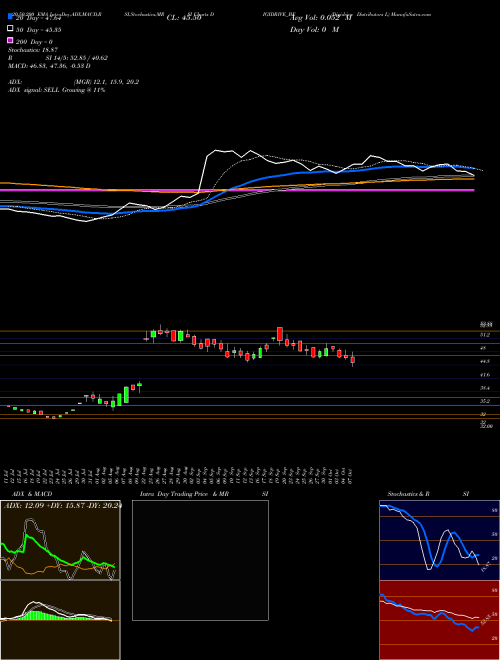Screen dimensions: 500x660
Task: Click the 51.2 price axis label
Action: pyautogui.click(x=485, y=335)
